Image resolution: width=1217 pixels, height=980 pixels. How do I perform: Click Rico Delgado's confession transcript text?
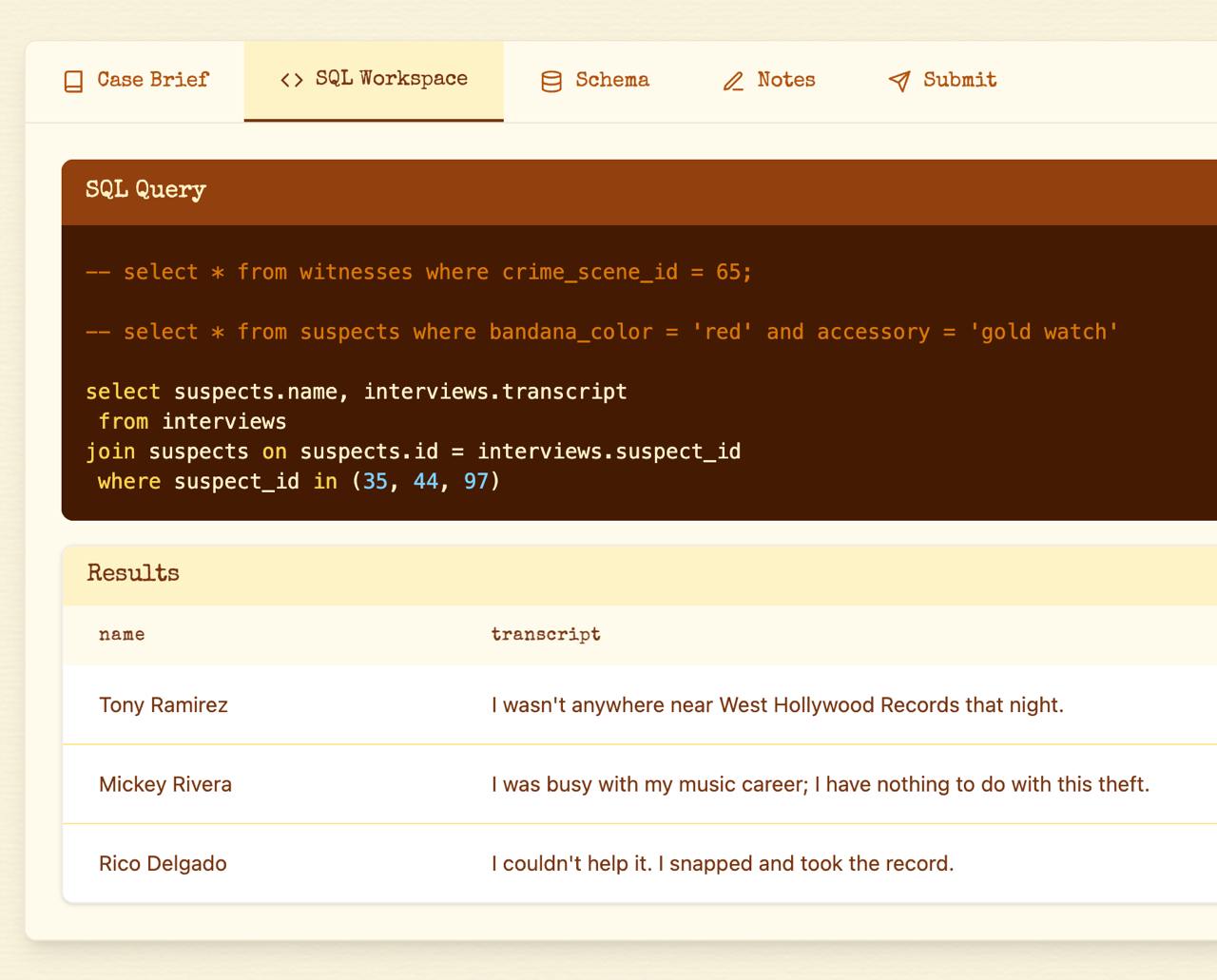[x=722, y=864]
